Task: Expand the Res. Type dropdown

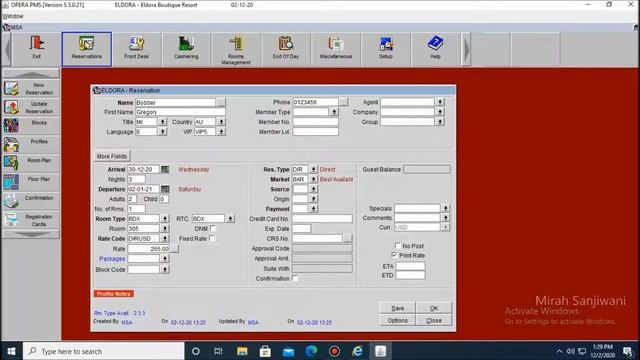Action: 313,169
